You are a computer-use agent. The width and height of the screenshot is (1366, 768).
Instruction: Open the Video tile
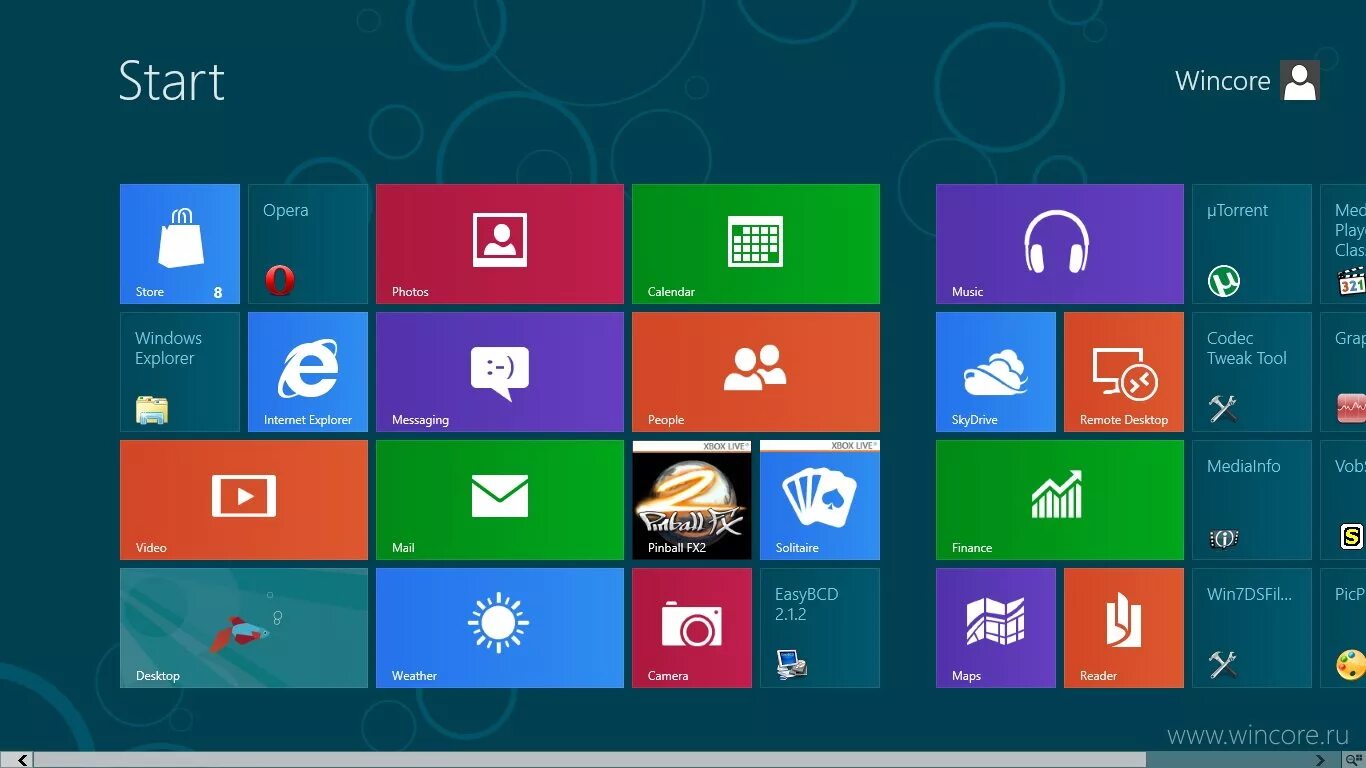244,500
